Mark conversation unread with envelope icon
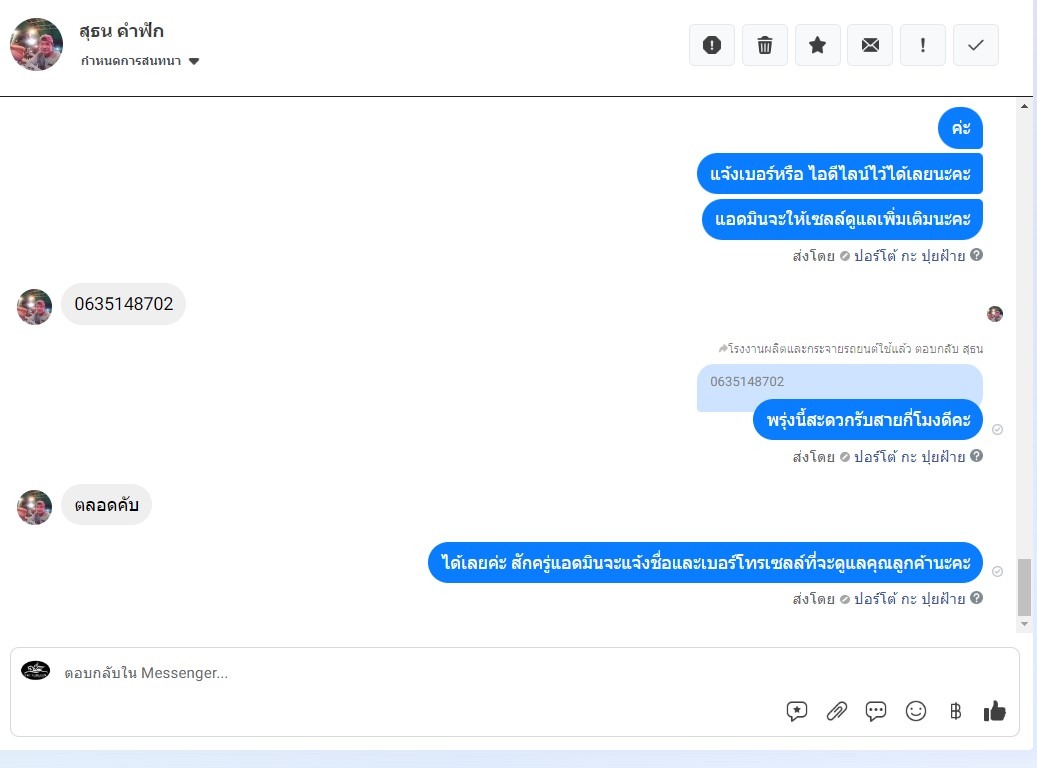 [x=870, y=45]
